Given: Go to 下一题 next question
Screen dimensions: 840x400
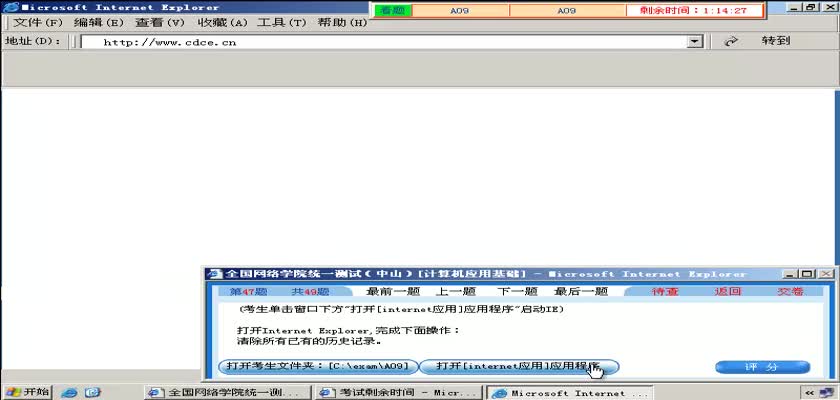Looking at the screenshot, I should 517,291.
